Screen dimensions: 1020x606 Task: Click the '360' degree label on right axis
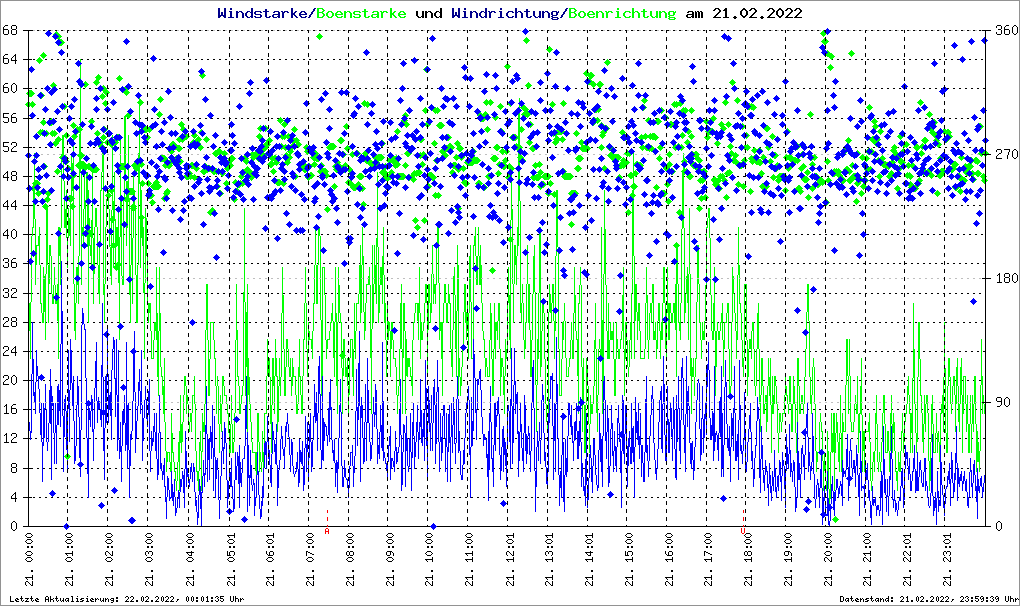point(1003,30)
